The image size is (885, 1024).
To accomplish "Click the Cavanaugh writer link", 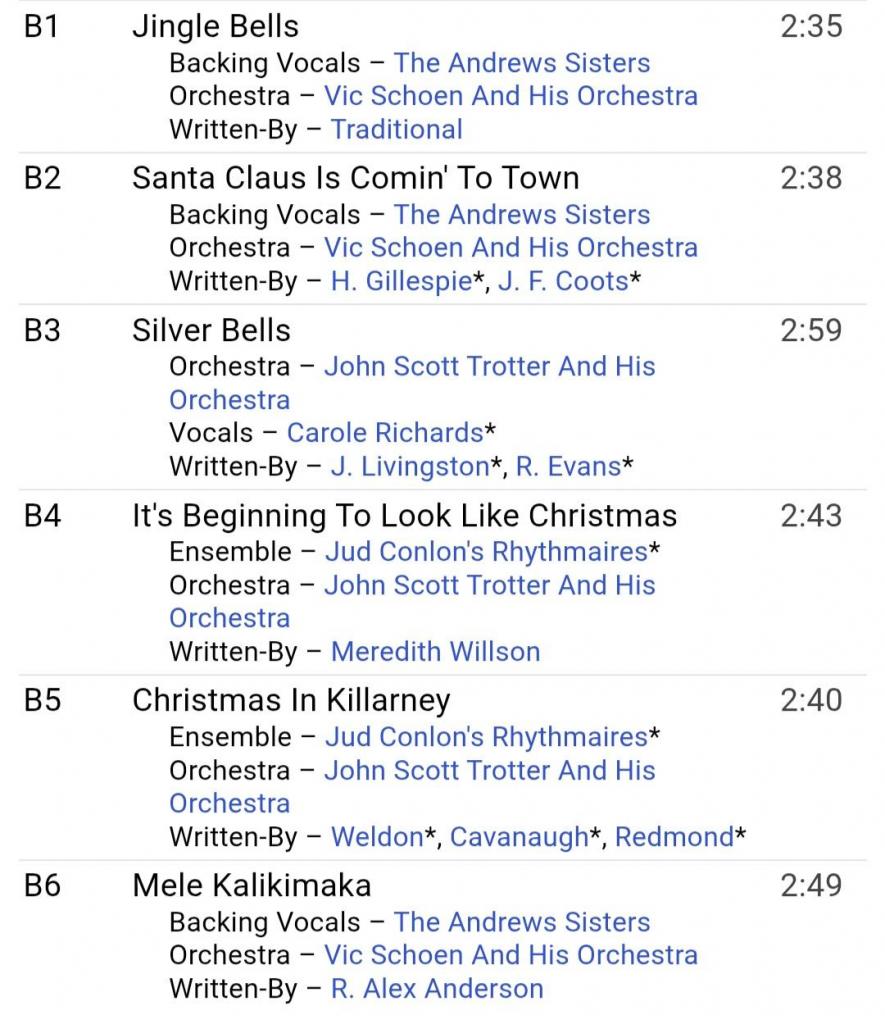I will click(519, 837).
